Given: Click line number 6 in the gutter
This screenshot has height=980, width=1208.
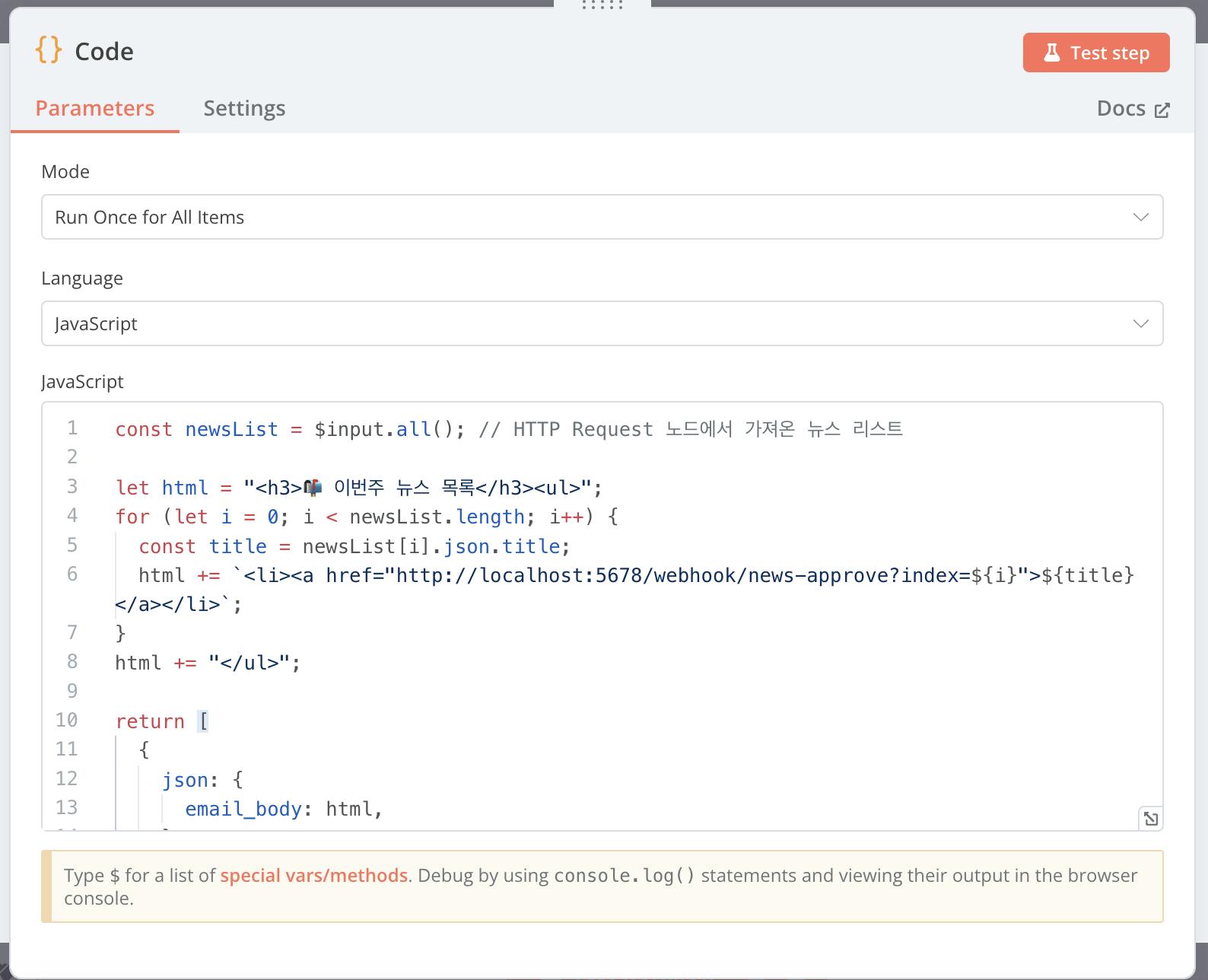Looking at the screenshot, I should (72, 574).
